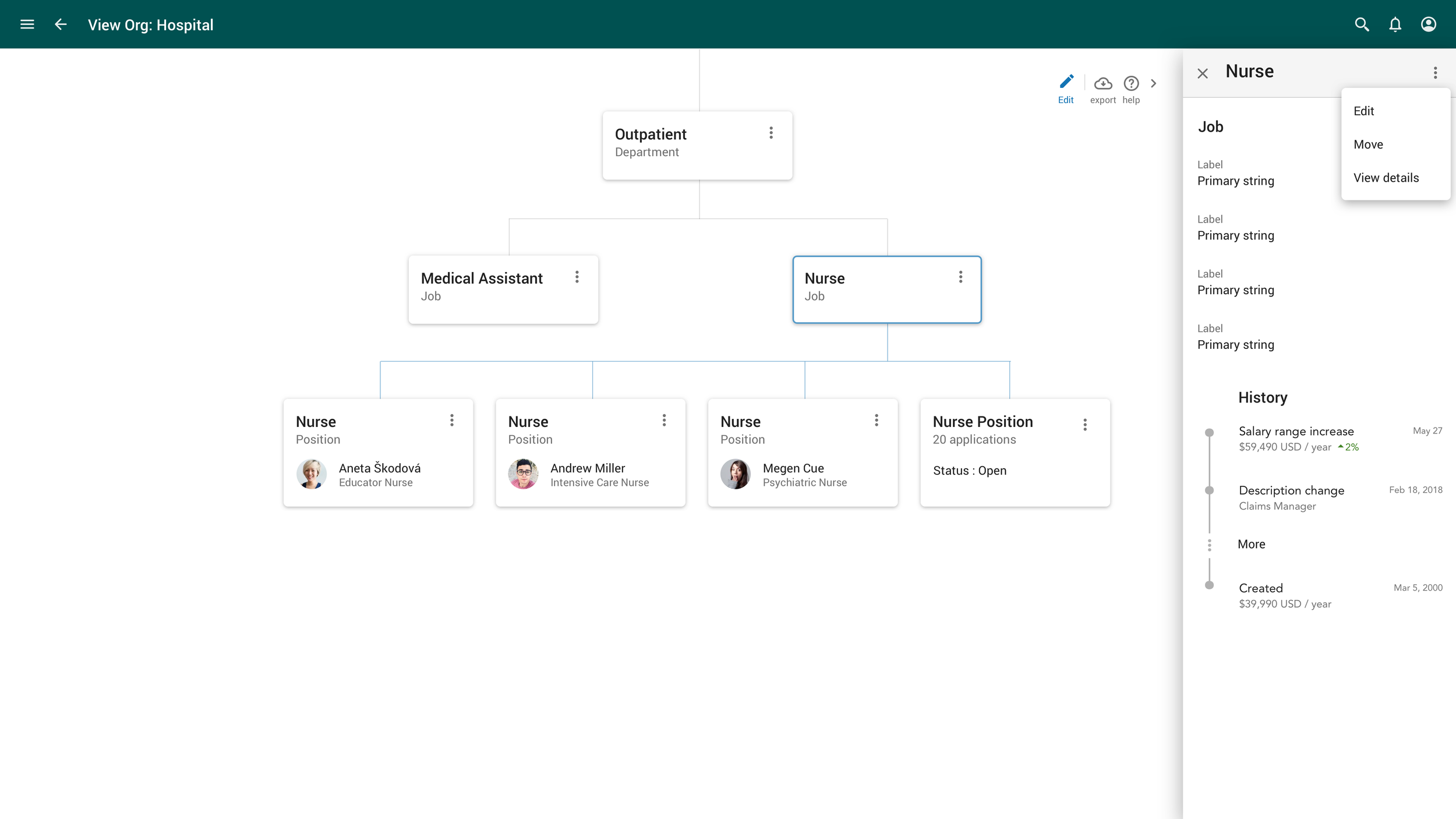Open Outpatient department options menu
Screen dimensions: 1456x819
pos(771,133)
